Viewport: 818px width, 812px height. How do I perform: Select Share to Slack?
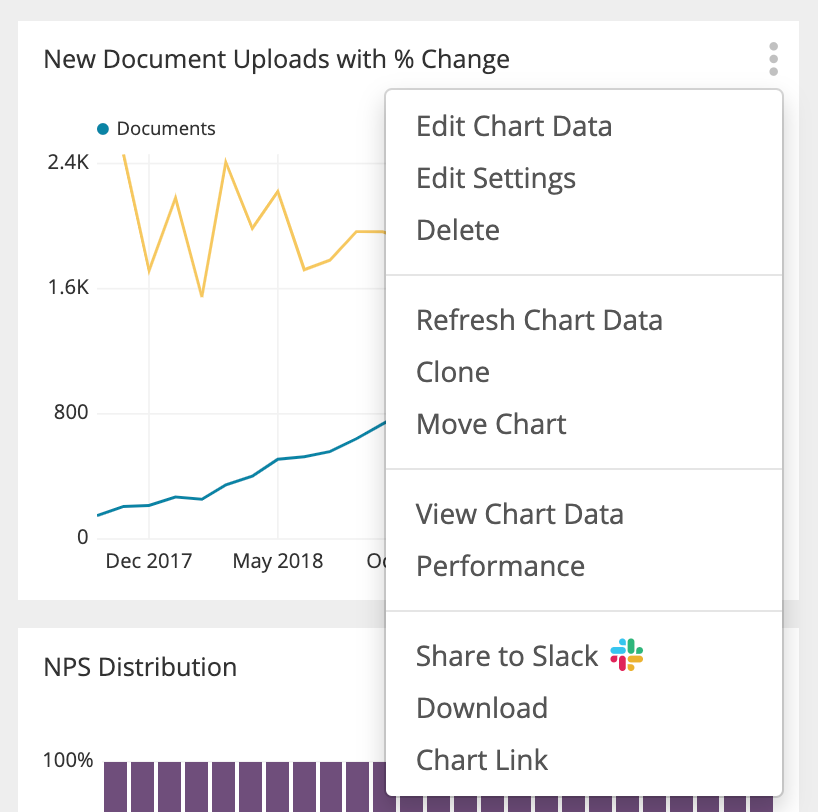pyautogui.click(x=507, y=656)
